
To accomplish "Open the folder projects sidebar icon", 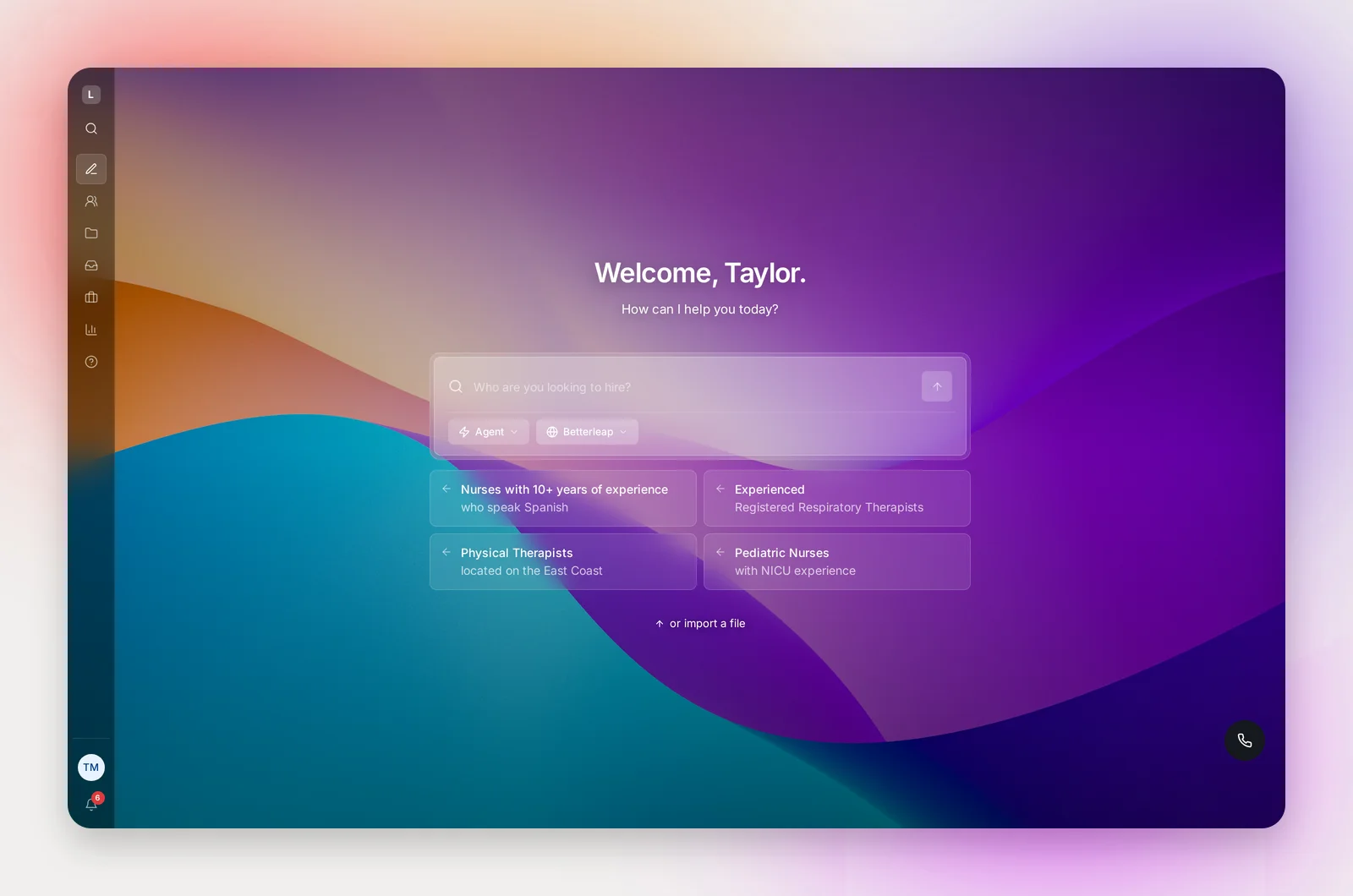I will tap(91, 233).
